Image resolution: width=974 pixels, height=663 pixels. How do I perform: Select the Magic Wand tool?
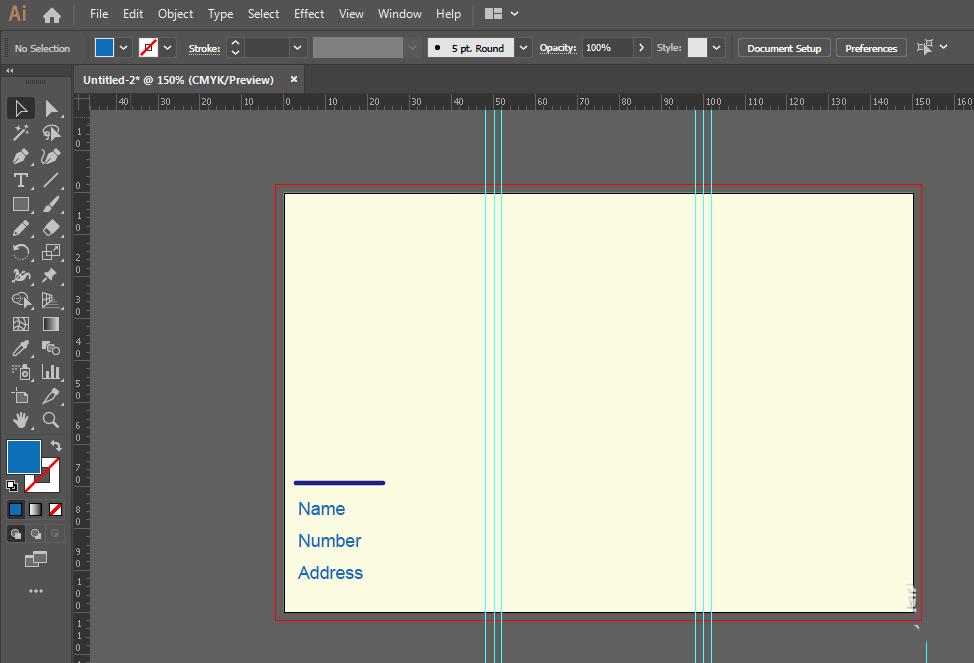pos(20,132)
